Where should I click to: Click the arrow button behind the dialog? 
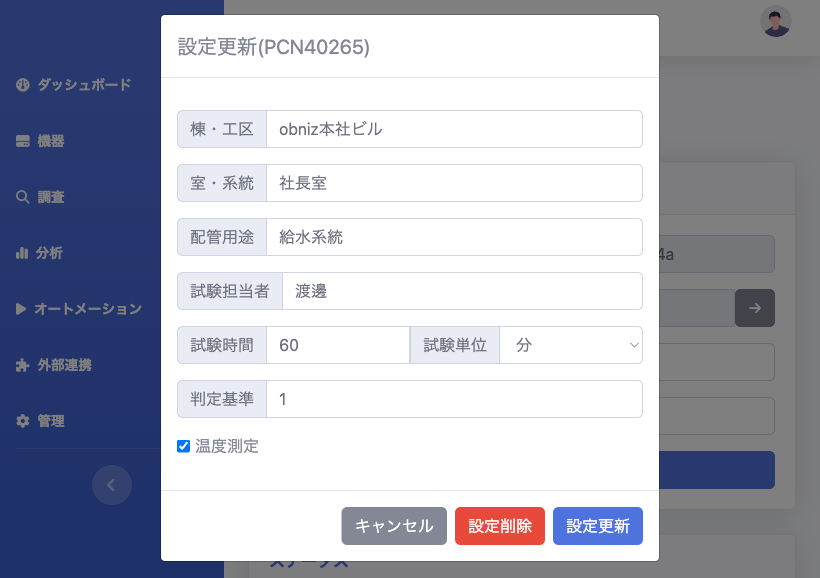[x=755, y=308]
